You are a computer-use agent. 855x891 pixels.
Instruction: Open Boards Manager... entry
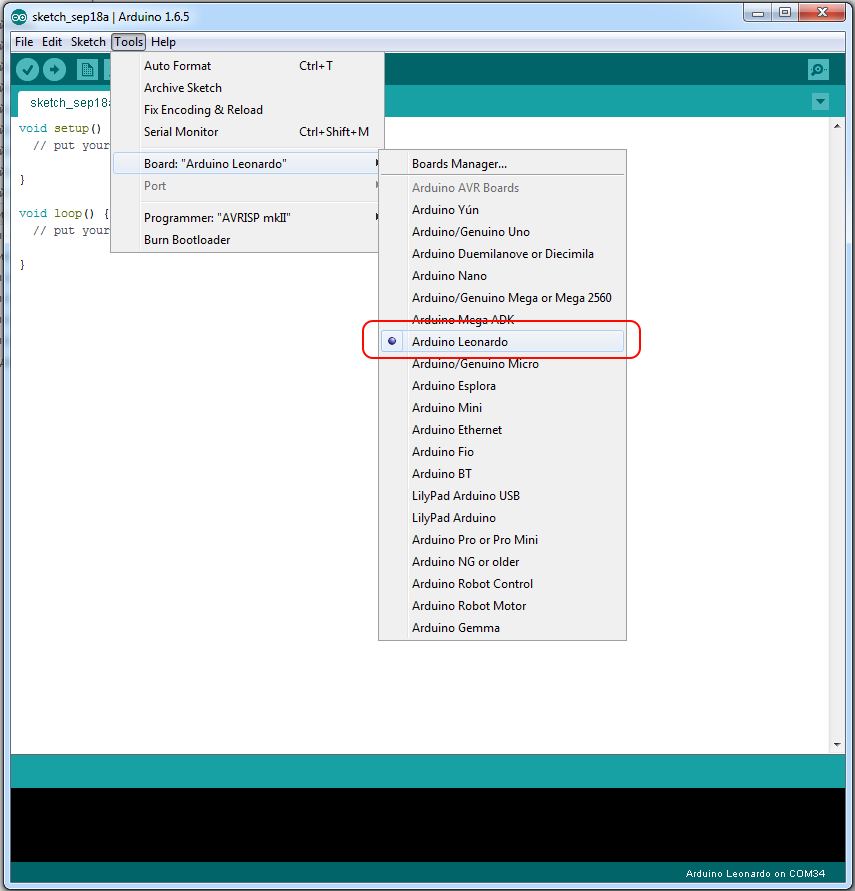[x=502, y=164]
